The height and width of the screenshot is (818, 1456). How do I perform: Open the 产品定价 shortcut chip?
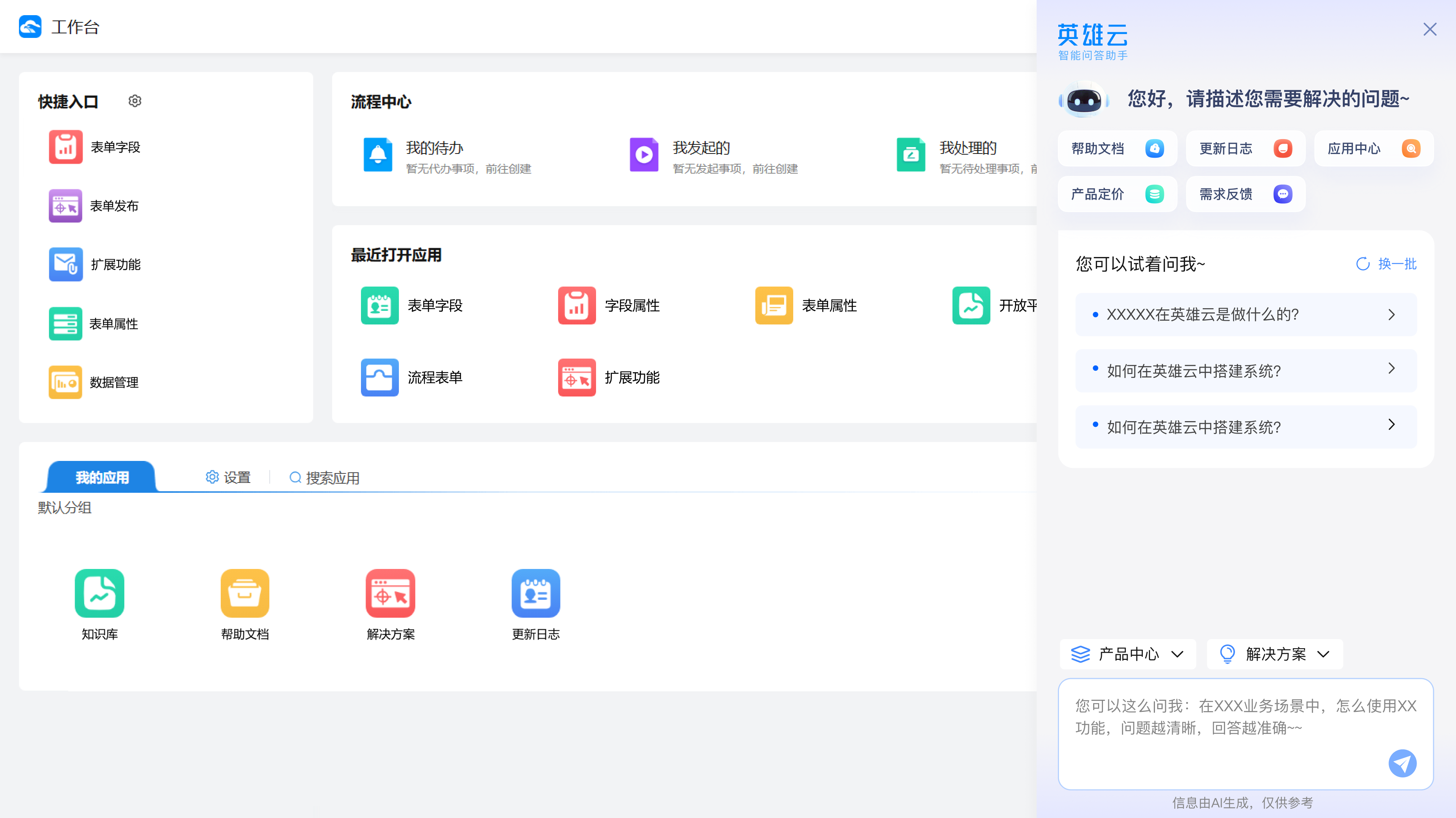point(1117,194)
